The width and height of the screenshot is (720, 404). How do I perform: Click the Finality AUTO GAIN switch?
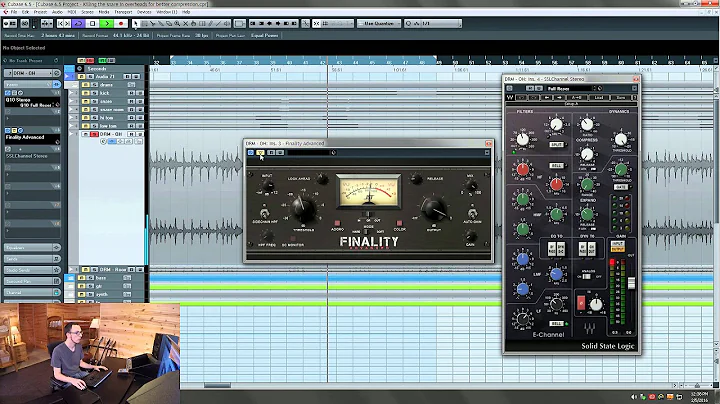pyautogui.click(x=472, y=213)
